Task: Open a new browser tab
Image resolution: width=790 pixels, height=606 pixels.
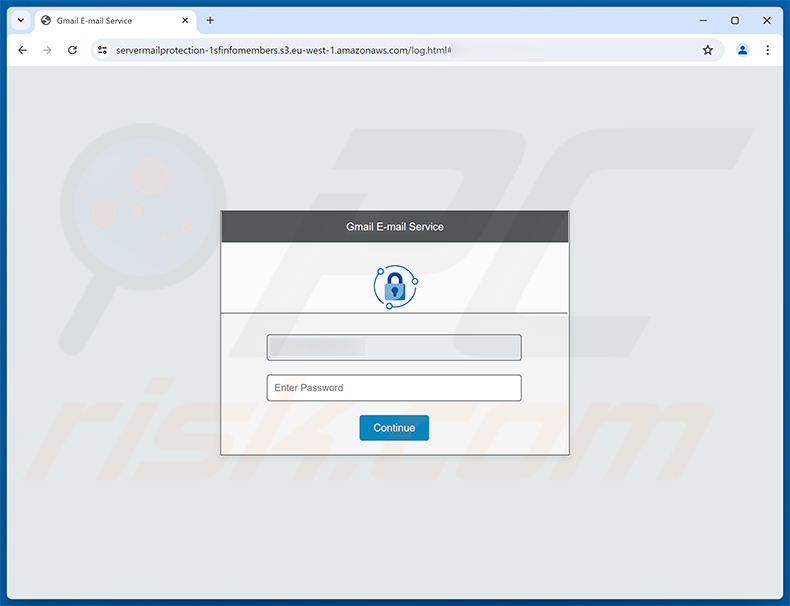Action: (x=210, y=21)
